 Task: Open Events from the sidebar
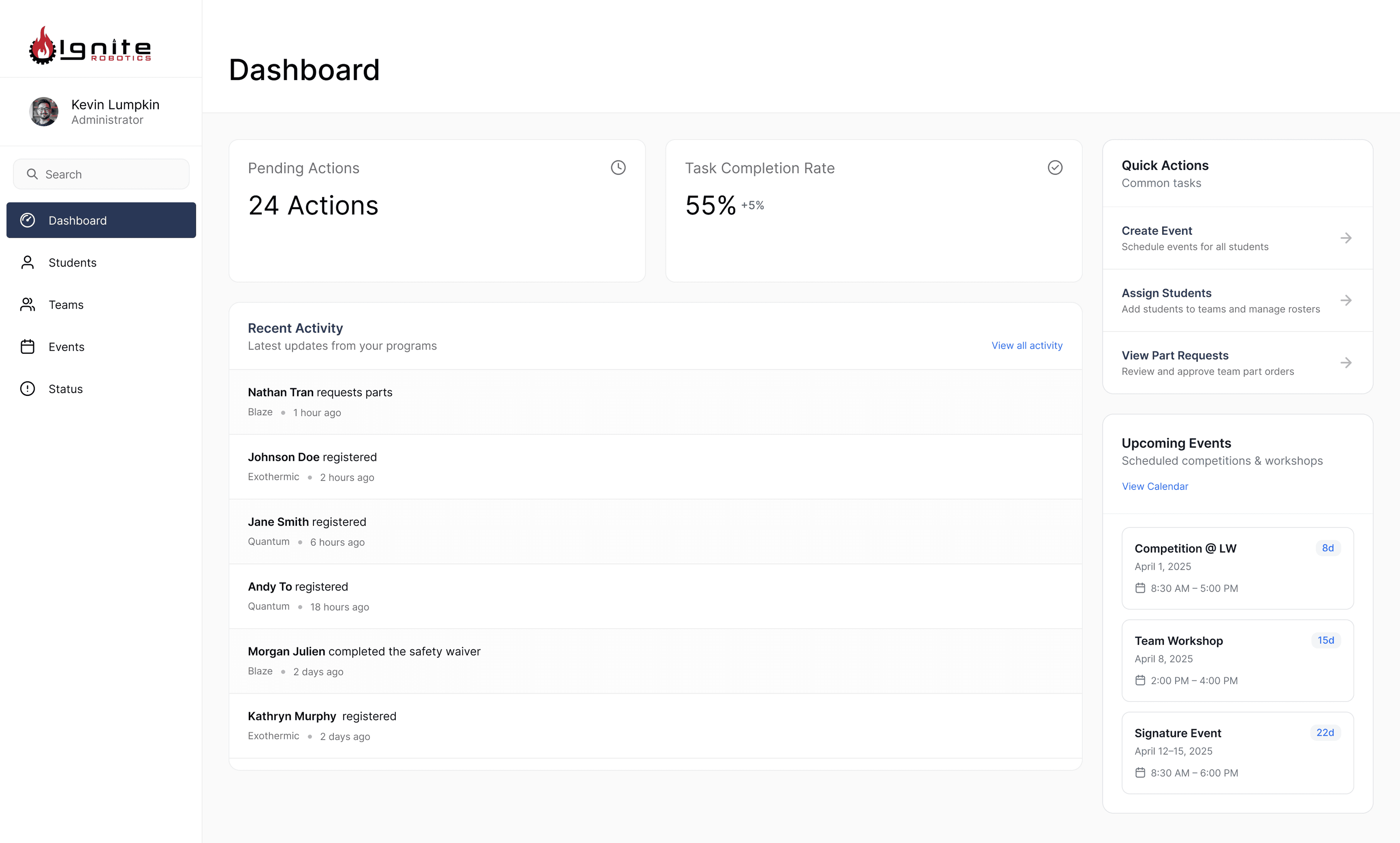point(66,347)
